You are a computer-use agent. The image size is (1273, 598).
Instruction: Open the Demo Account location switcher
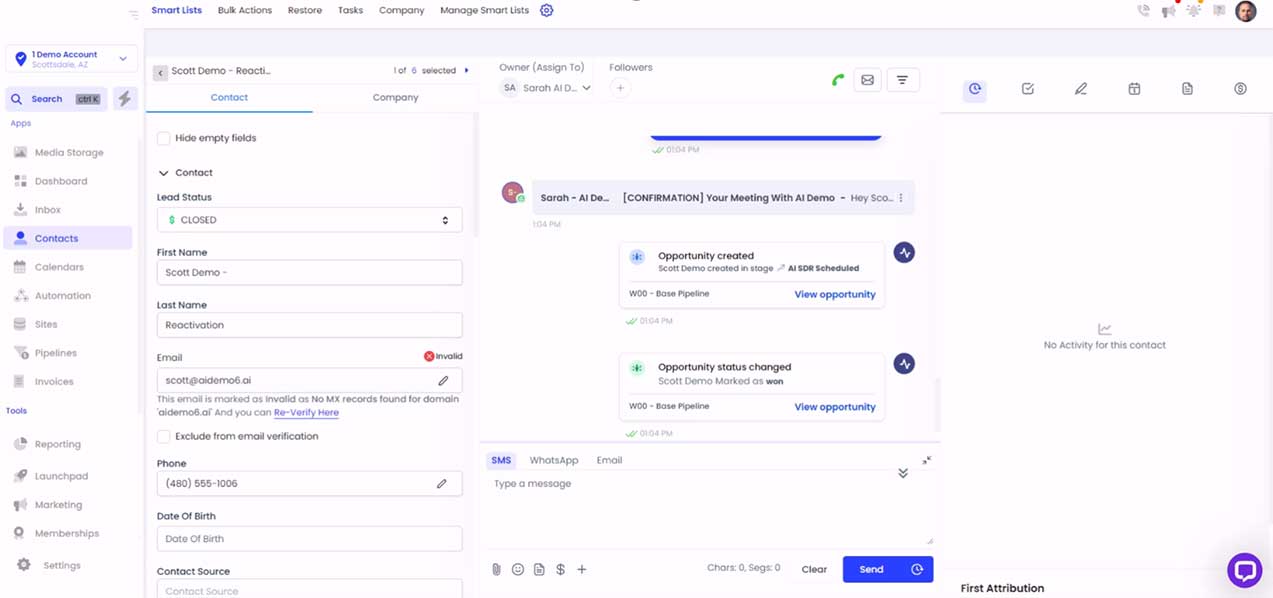pos(69,57)
